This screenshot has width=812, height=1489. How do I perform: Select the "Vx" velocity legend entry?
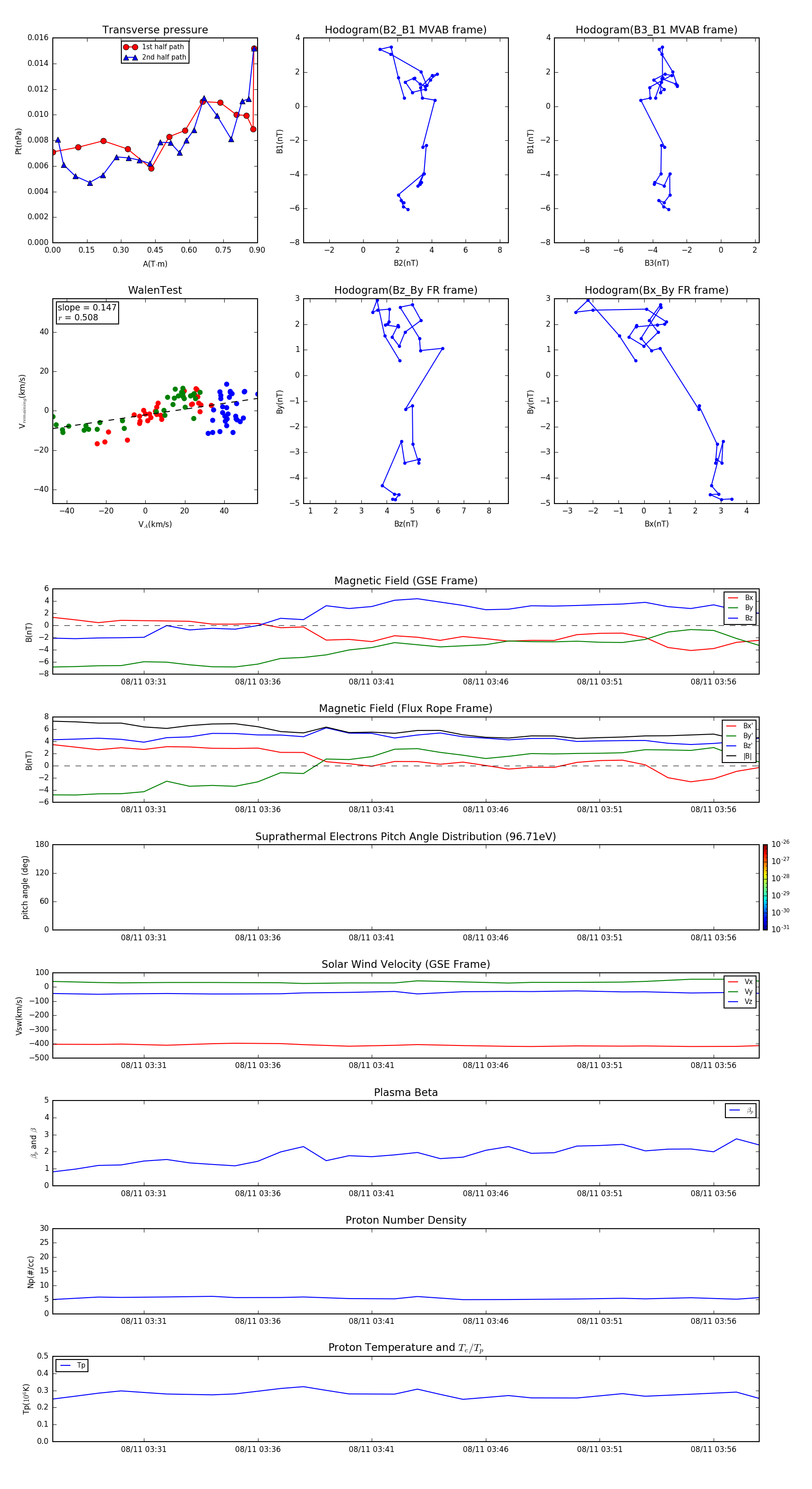point(740,982)
